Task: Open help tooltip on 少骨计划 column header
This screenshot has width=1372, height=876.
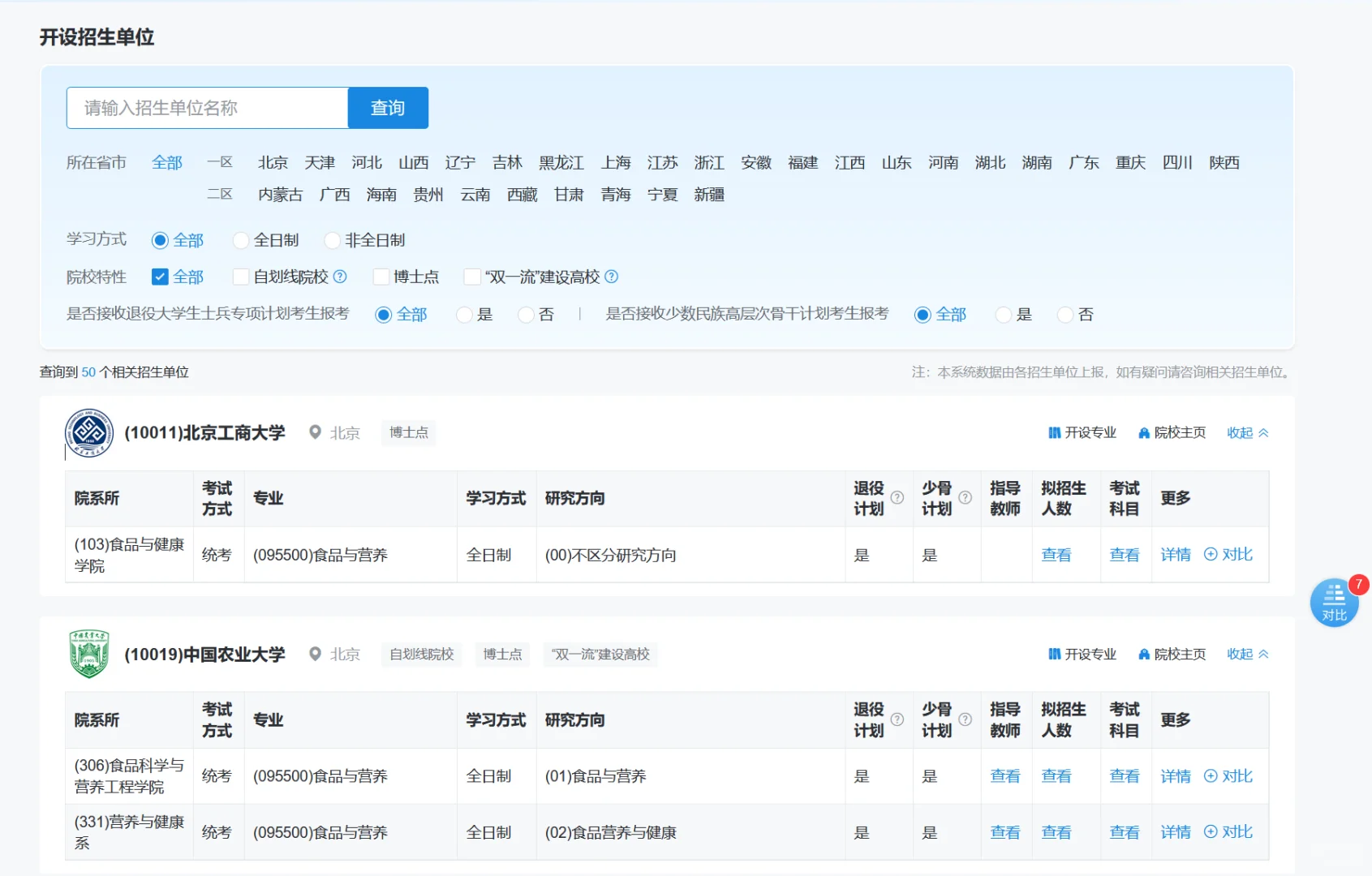Action: click(966, 499)
